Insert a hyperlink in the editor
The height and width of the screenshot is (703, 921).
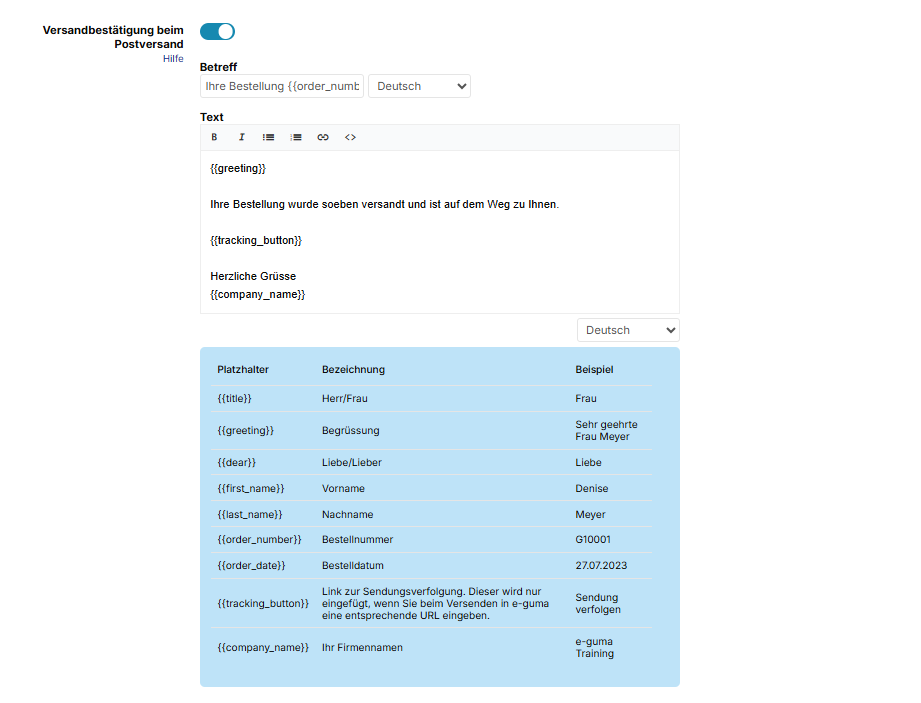[323, 137]
